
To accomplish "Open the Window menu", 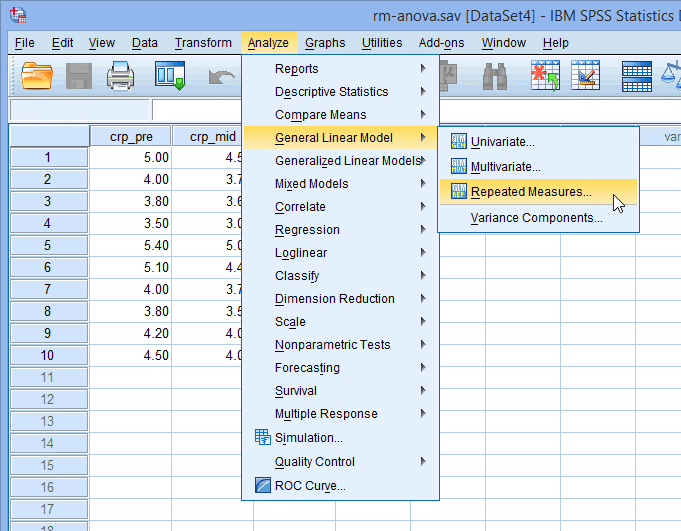I will [x=503, y=43].
